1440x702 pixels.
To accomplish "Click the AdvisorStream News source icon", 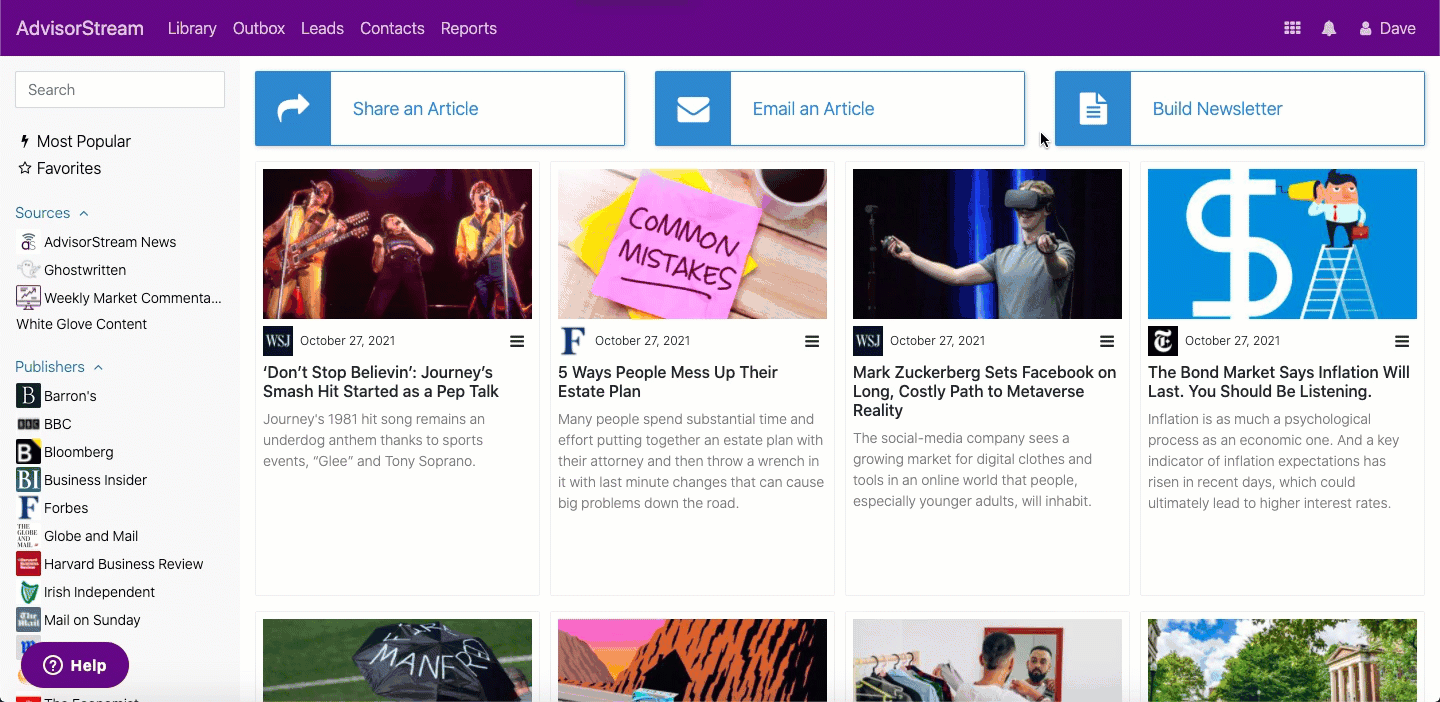I will pos(28,242).
